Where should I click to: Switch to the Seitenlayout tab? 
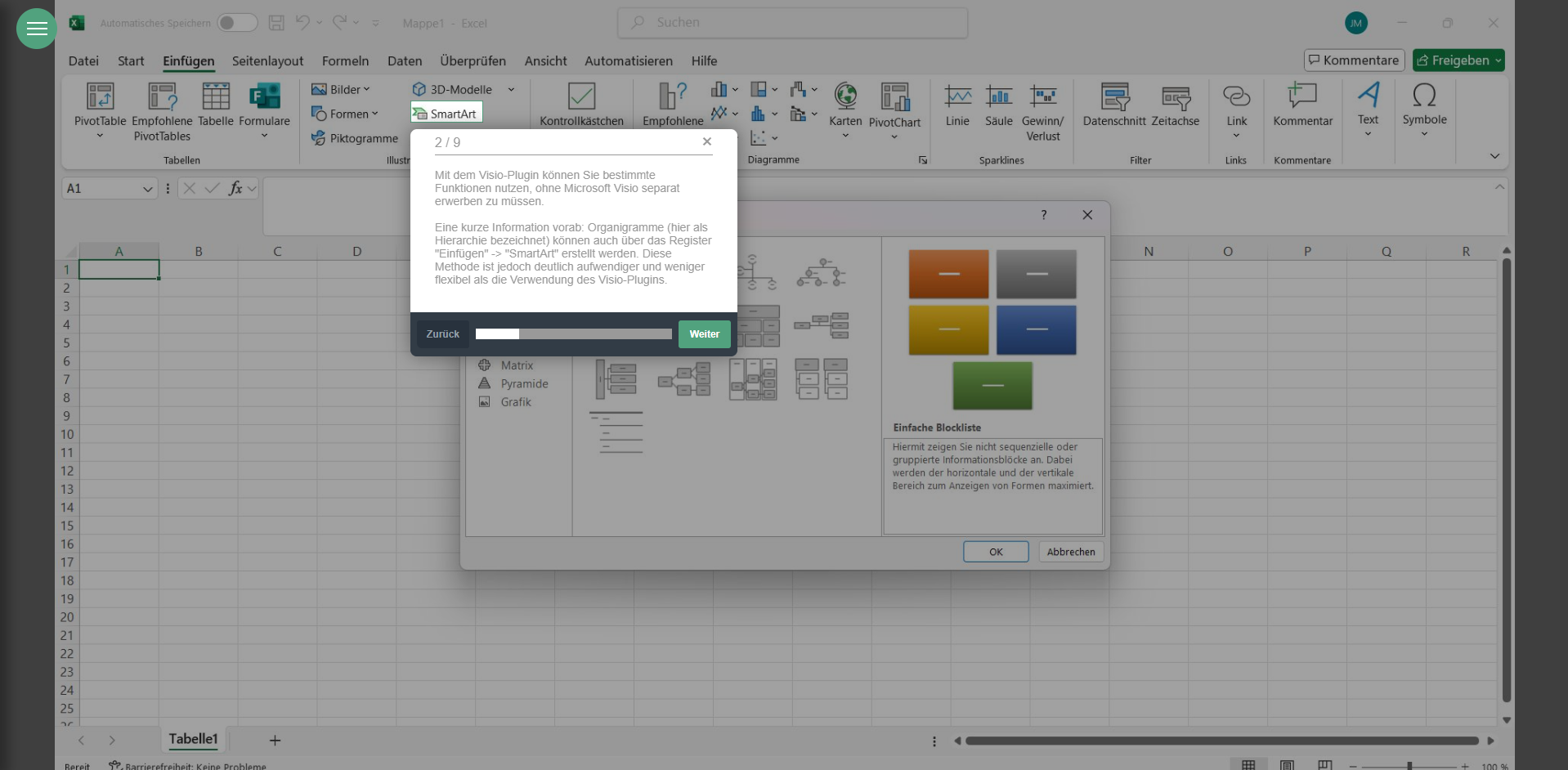coord(267,60)
